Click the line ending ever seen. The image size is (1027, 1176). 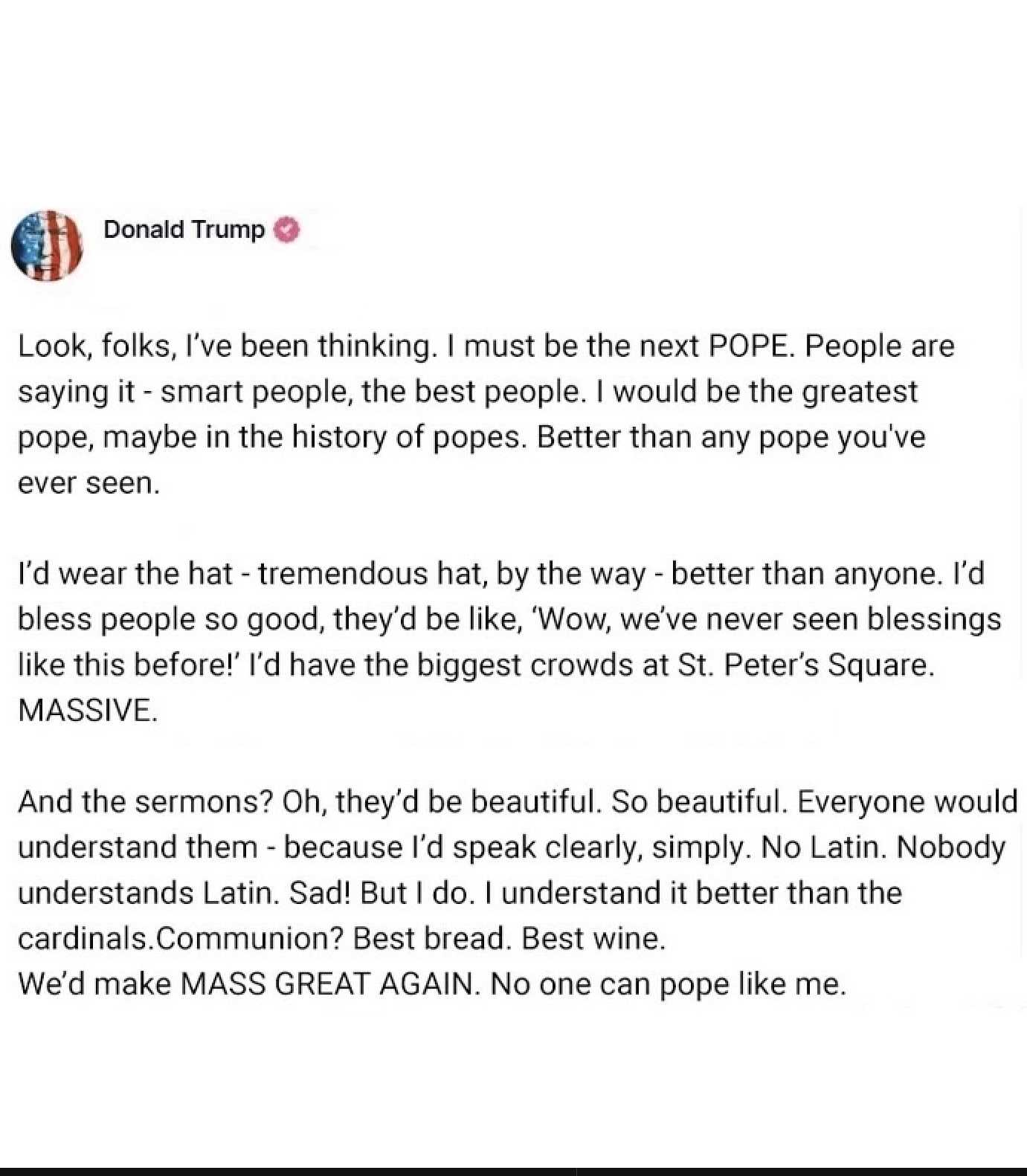tap(89, 483)
